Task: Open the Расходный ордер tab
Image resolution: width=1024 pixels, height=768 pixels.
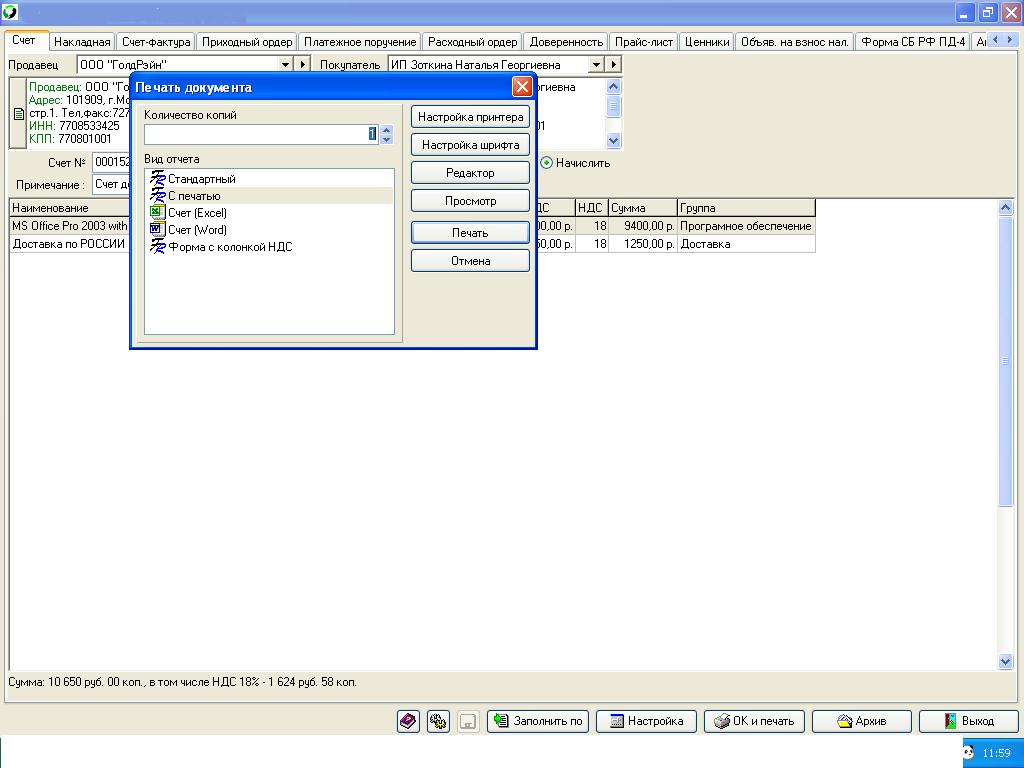Action: [472, 42]
